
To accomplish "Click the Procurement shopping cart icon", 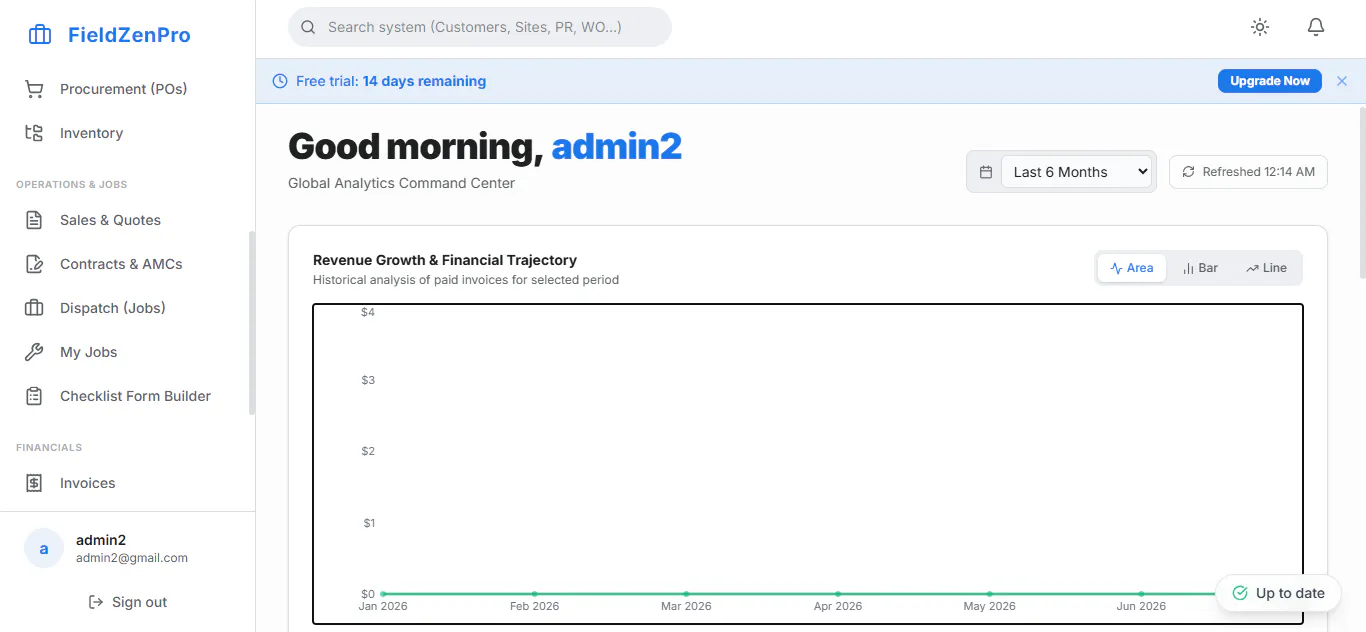I will click(34, 89).
